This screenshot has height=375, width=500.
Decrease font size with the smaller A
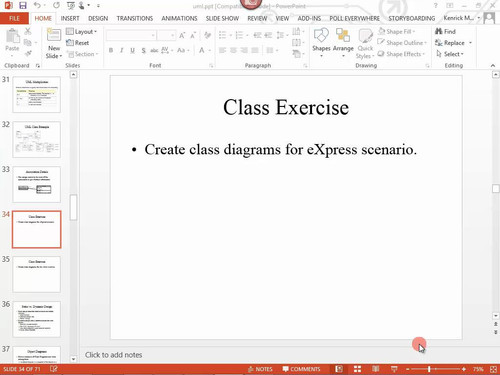pos(193,35)
